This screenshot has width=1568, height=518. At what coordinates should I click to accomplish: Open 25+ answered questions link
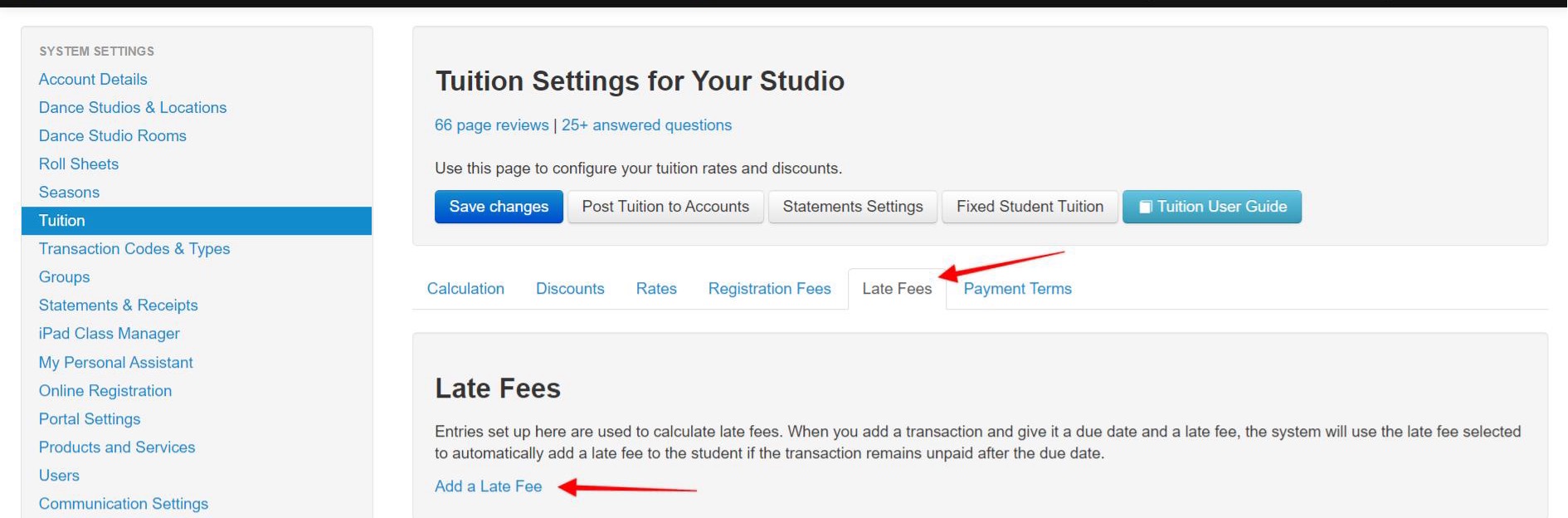(646, 125)
